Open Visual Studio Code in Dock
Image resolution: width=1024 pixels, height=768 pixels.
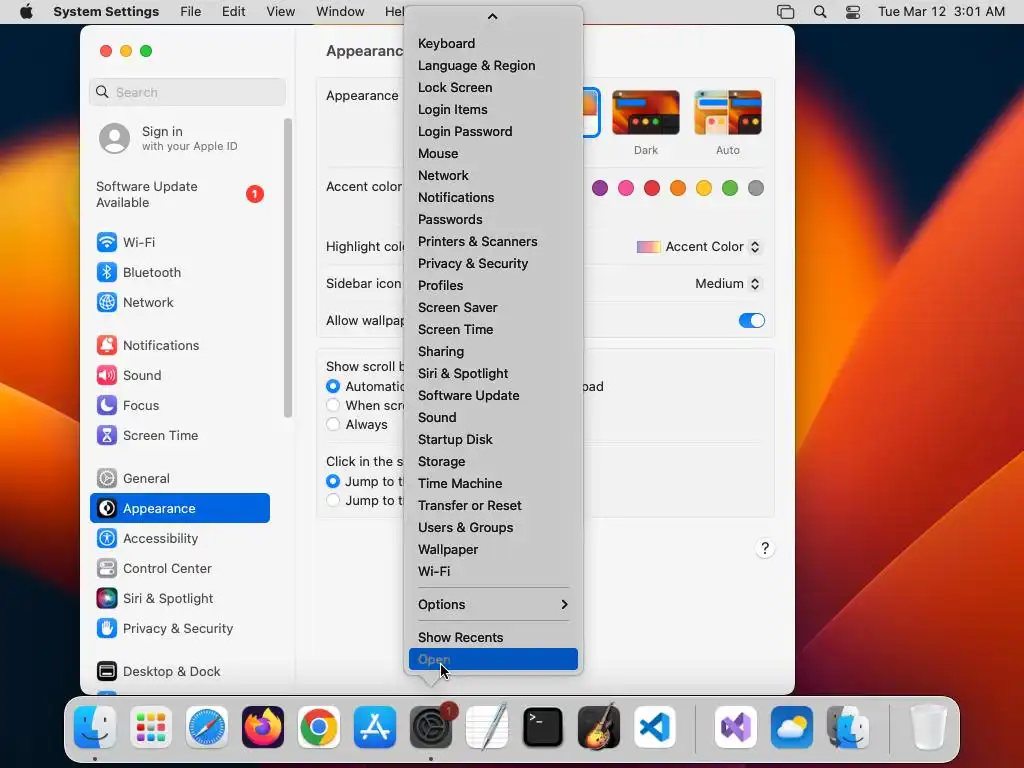(654, 727)
